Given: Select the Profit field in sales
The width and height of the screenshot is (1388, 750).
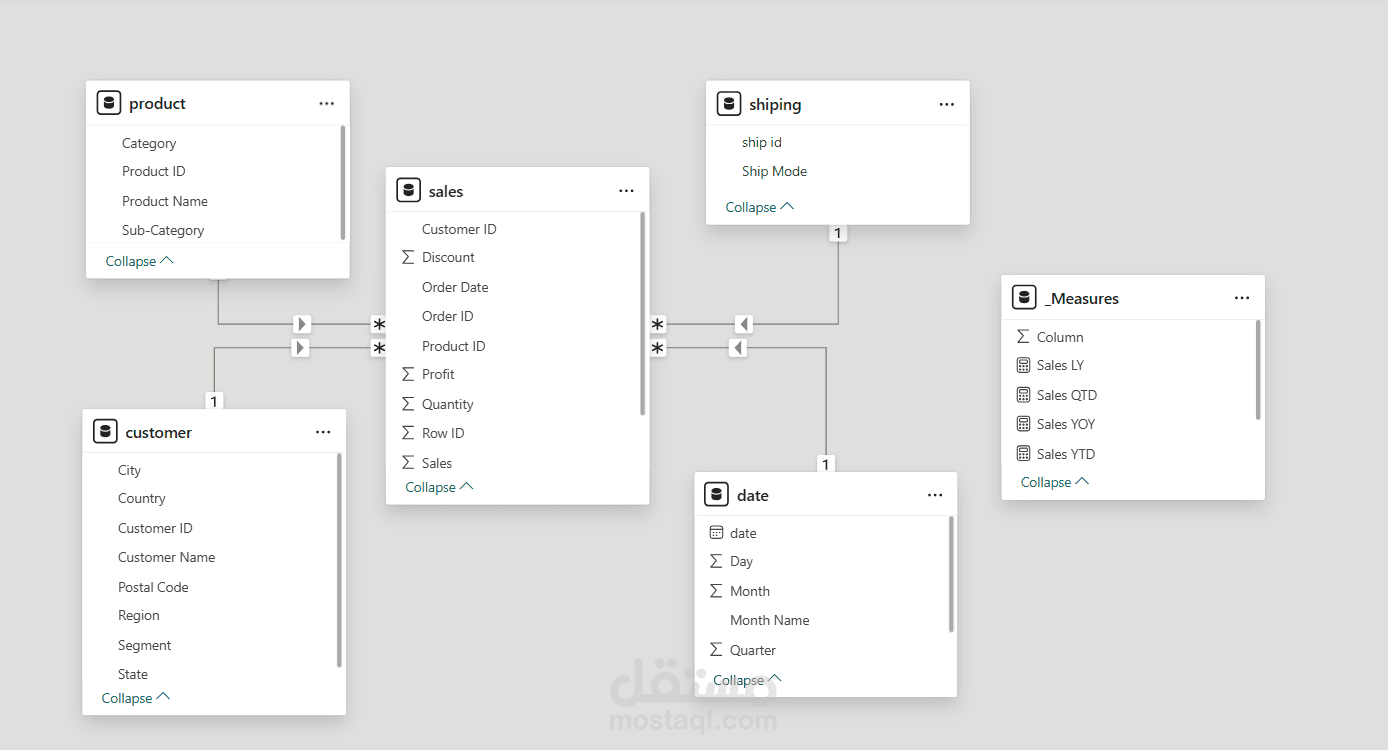Looking at the screenshot, I should point(438,374).
